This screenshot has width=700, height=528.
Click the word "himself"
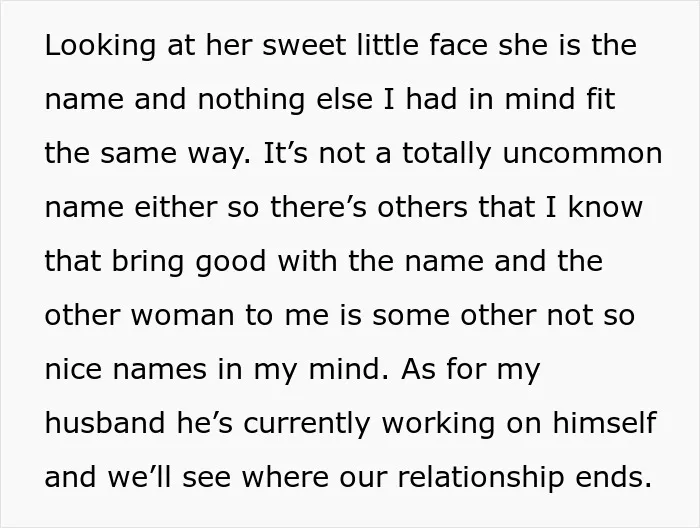coord(604,423)
